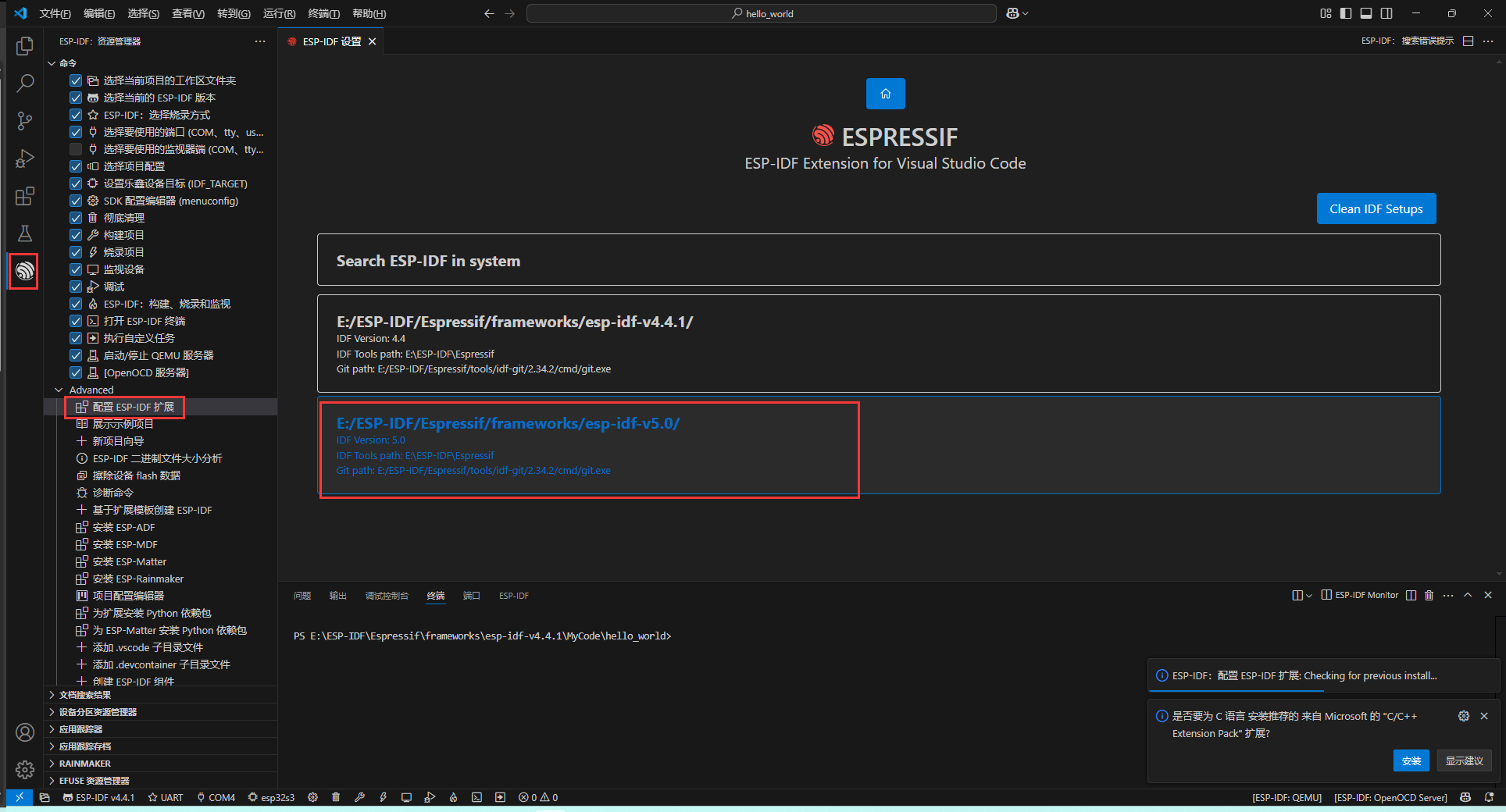Click execute custom task icon in status bar
1506x812 pixels.
500,797
